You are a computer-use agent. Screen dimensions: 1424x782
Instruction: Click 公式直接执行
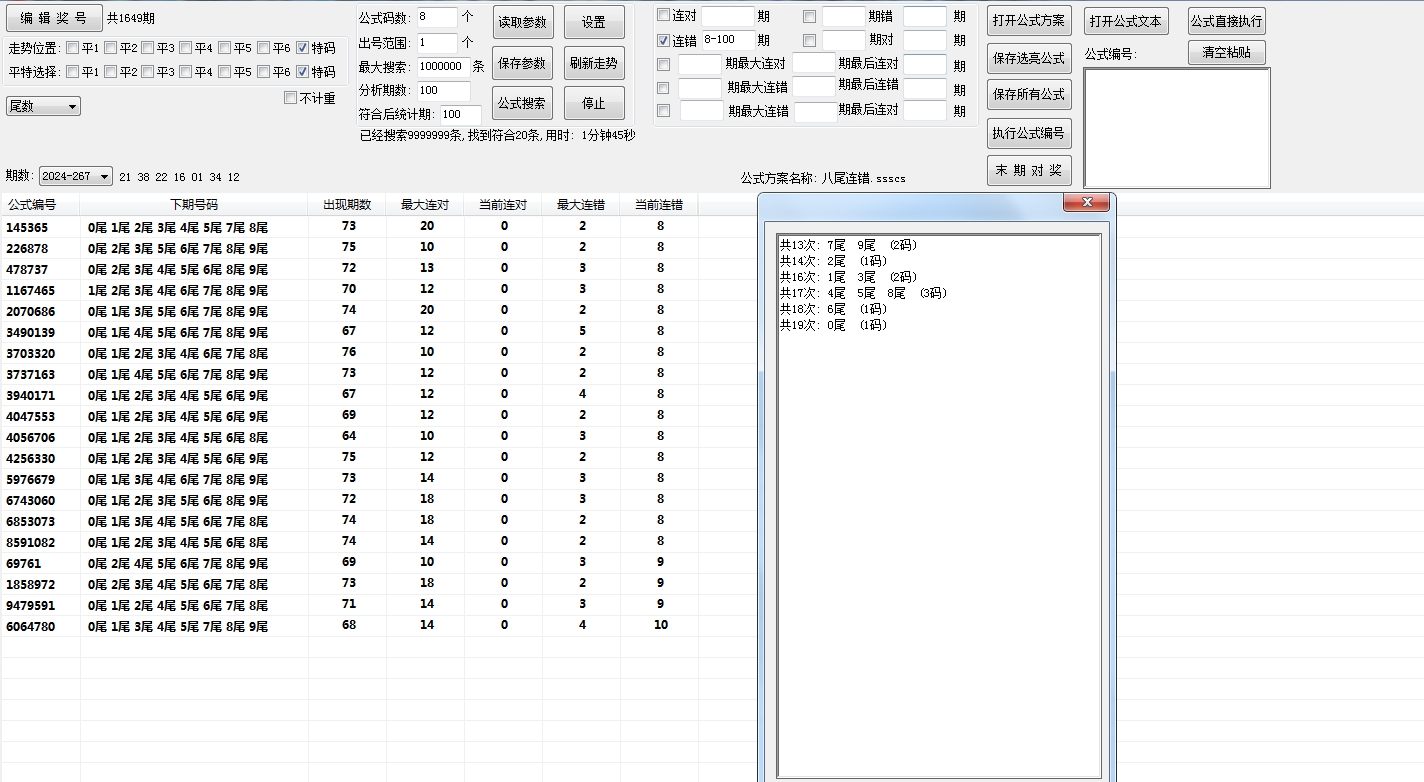(1226, 20)
